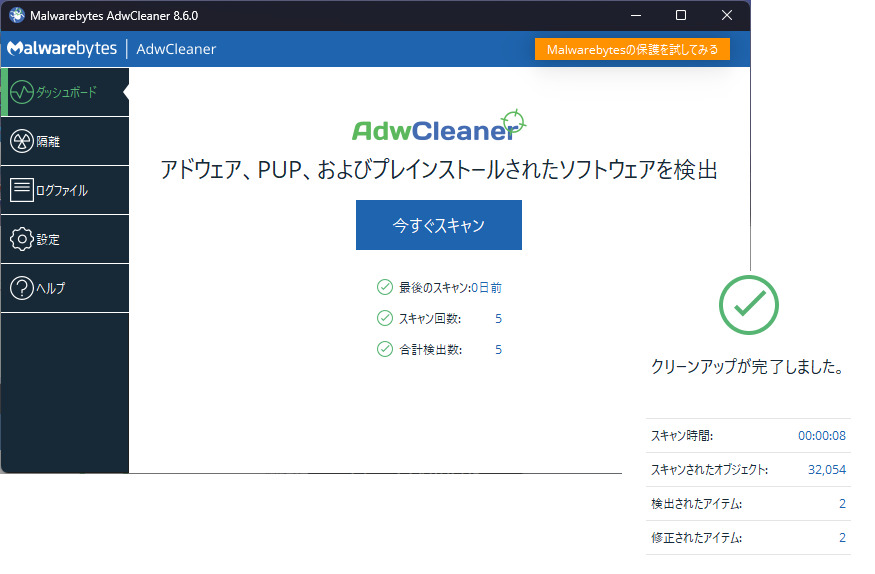This screenshot has height=574, width=875.
Task: Click the AdwCleaner logo with crosshair
Action: pos(439,126)
